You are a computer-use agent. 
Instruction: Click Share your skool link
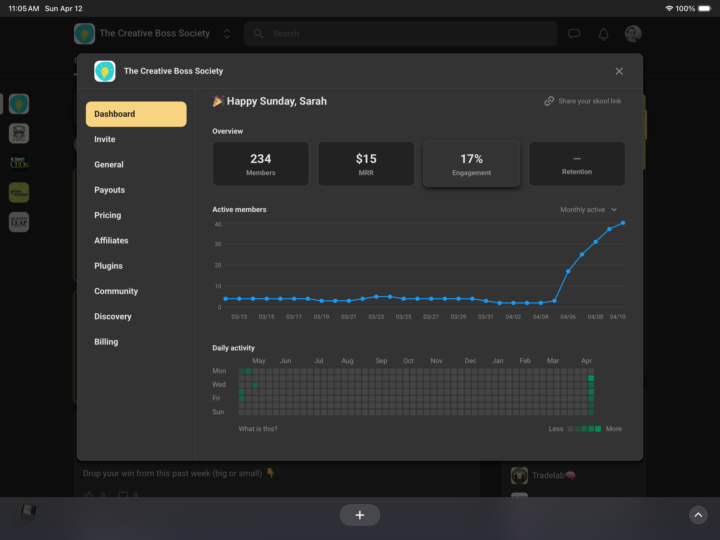pyautogui.click(x=583, y=101)
